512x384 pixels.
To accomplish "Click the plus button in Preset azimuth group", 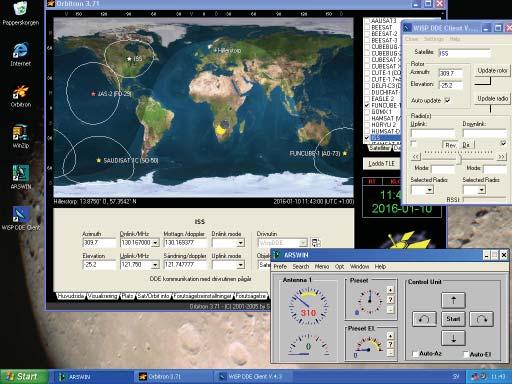I will click(390, 290).
